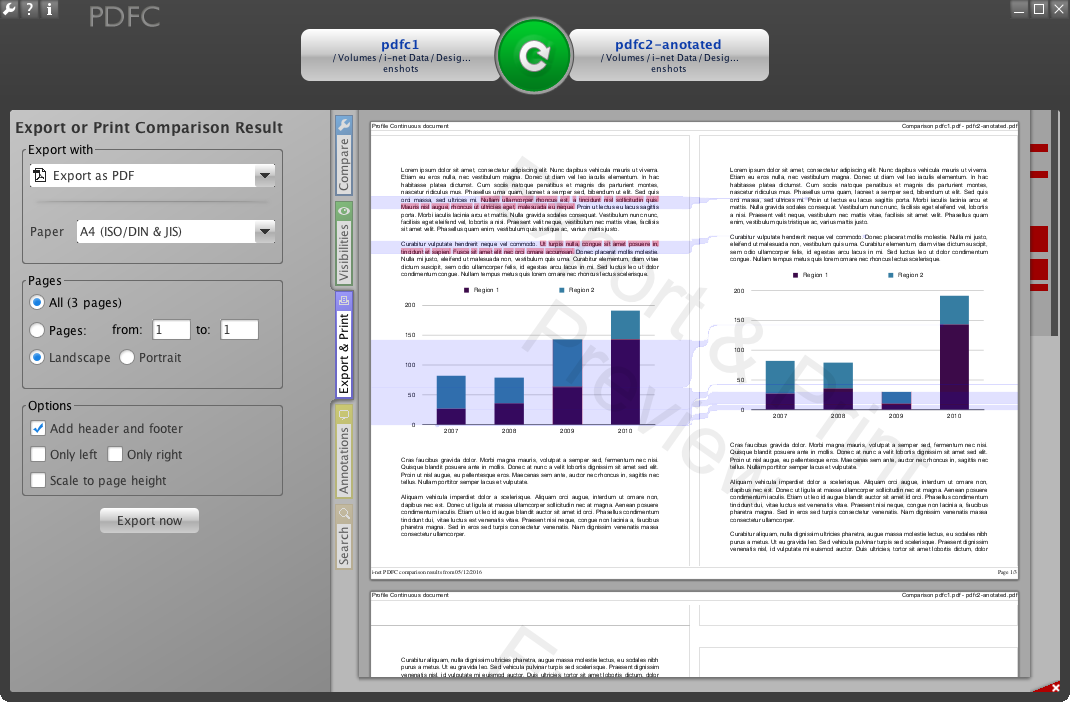This screenshot has width=1070, height=702.
Task: Open settings via the wrench icon
Action: coord(9,9)
